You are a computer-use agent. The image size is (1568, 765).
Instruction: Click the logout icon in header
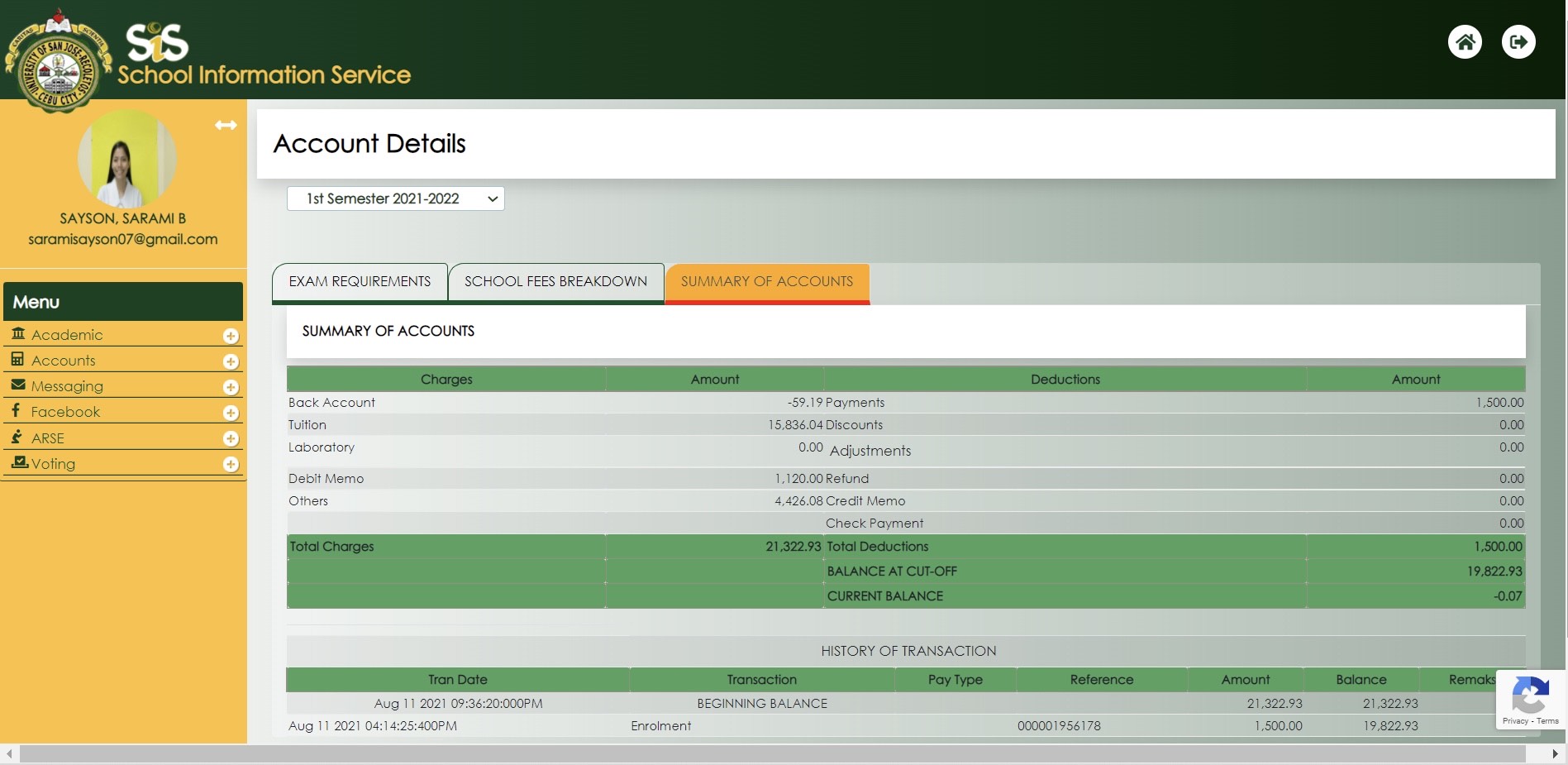click(1518, 42)
